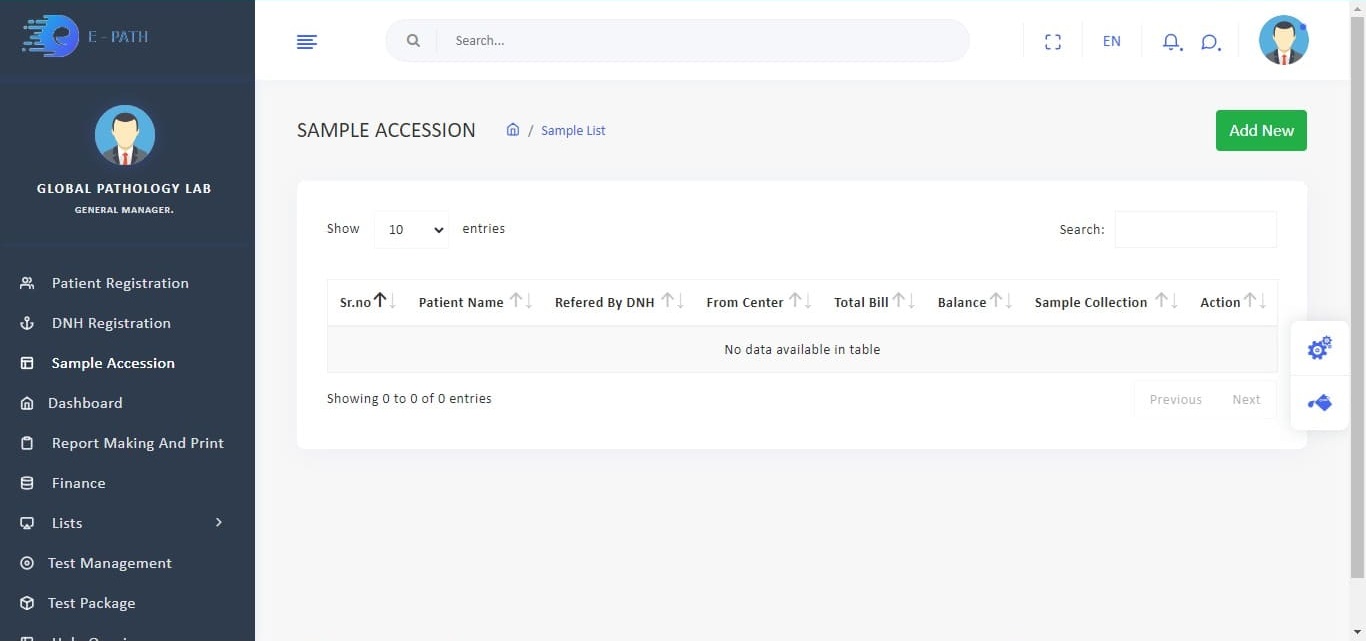Click the floating paint bucket icon
The height and width of the screenshot is (641, 1366).
click(1319, 403)
